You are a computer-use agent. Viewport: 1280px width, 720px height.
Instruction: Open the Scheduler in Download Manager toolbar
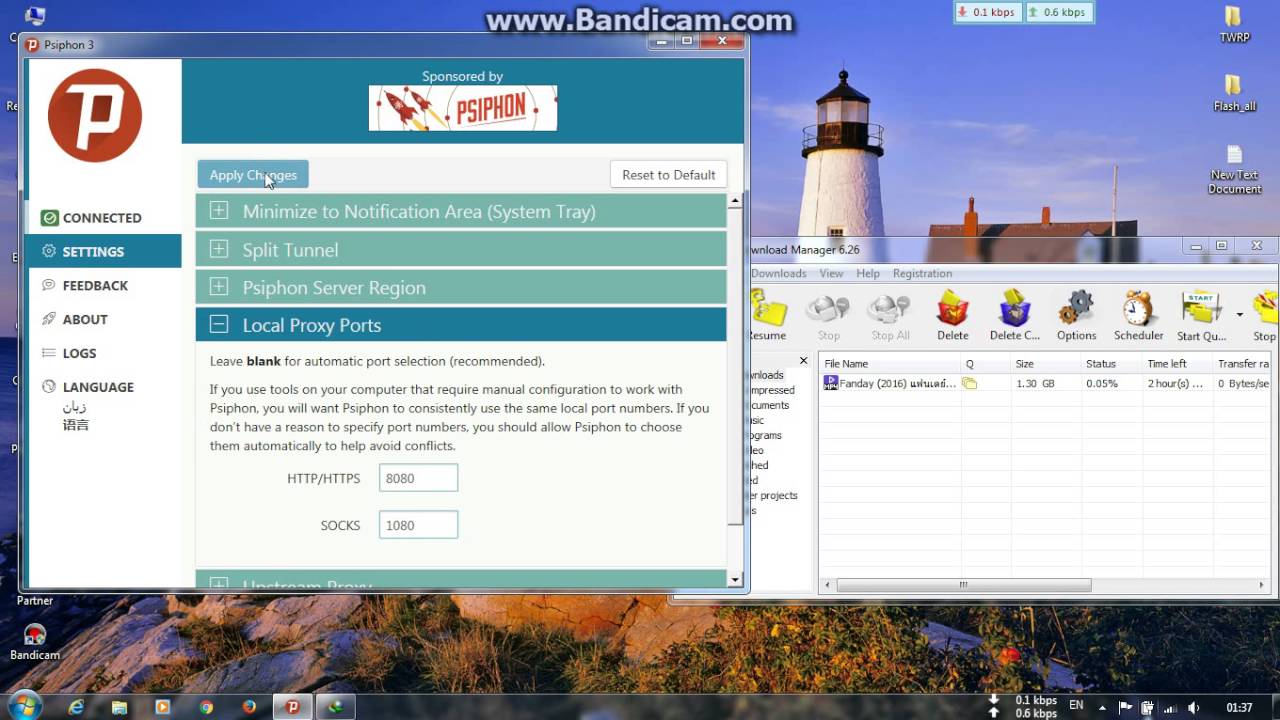pos(1138,315)
